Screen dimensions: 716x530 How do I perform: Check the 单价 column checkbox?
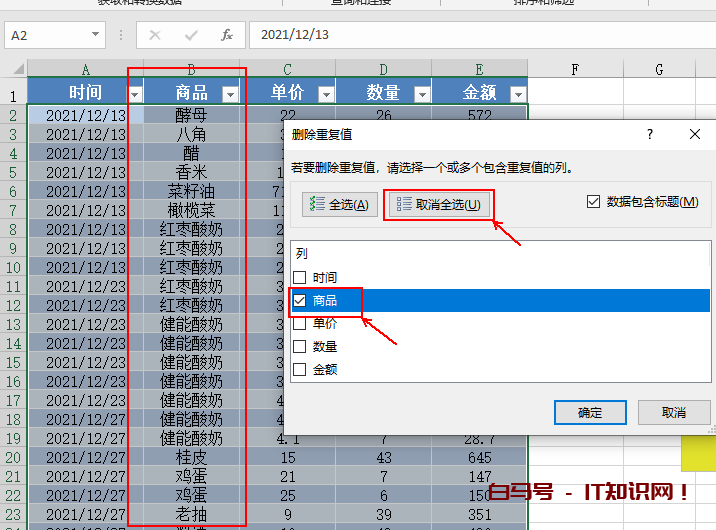300,324
